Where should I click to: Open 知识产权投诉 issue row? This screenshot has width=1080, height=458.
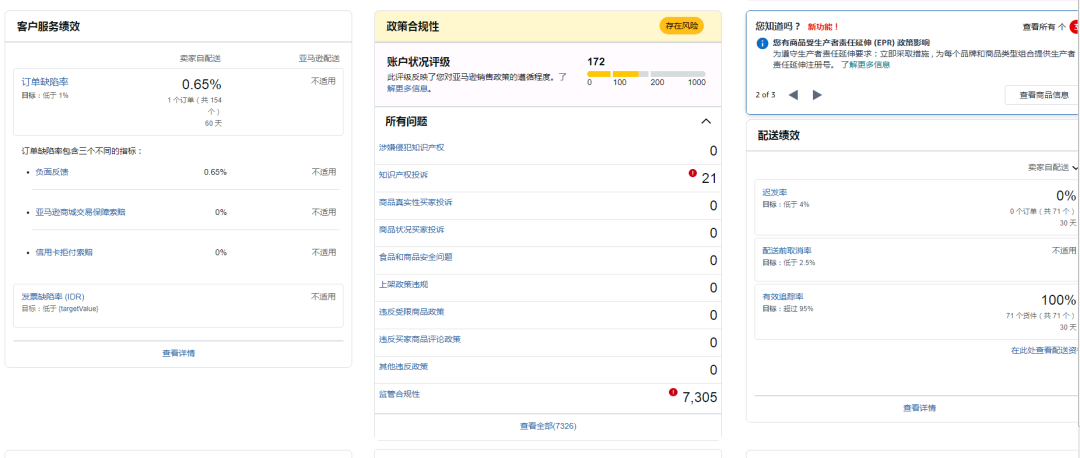coord(548,178)
